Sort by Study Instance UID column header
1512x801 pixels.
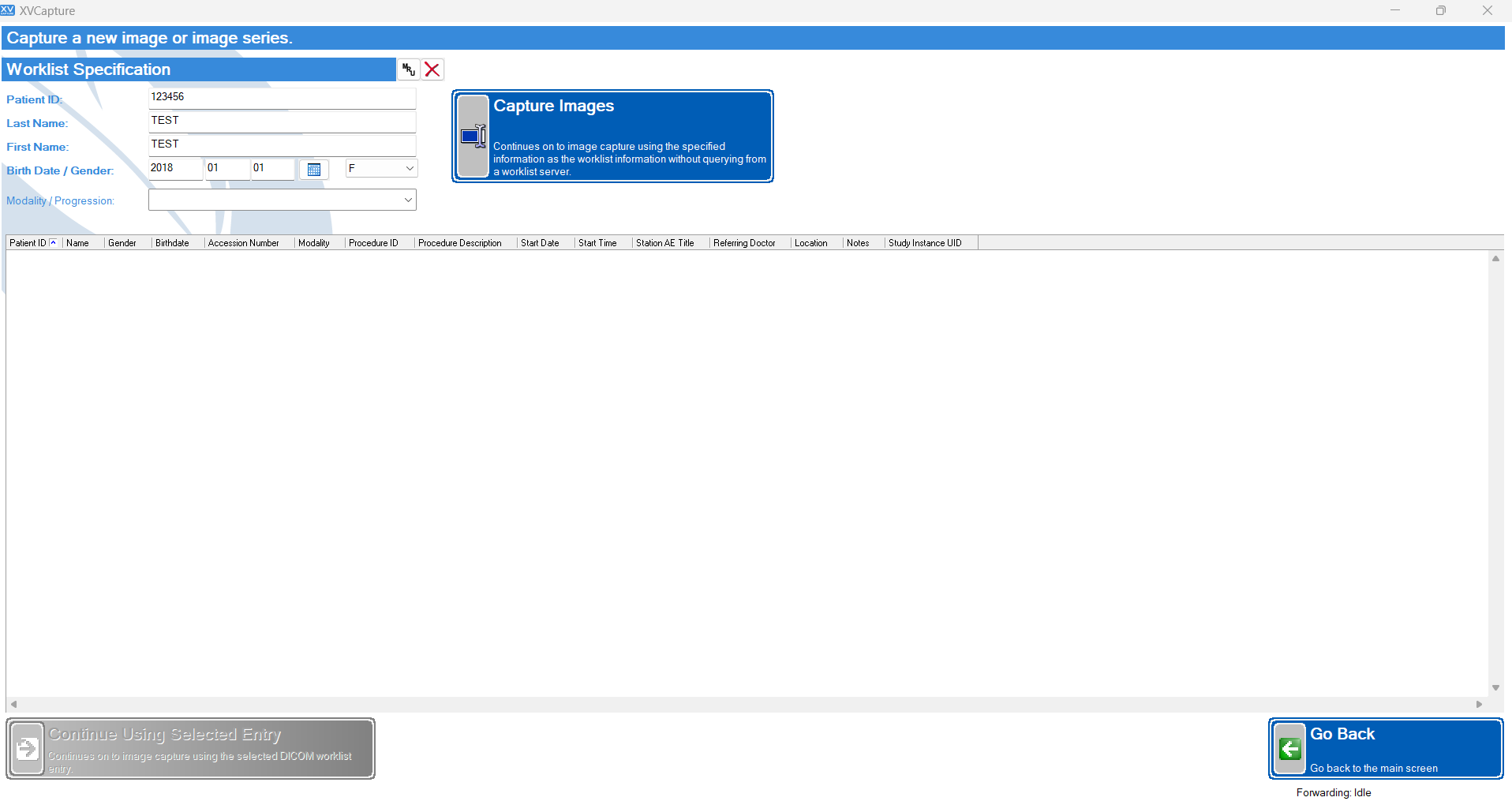coord(931,243)
